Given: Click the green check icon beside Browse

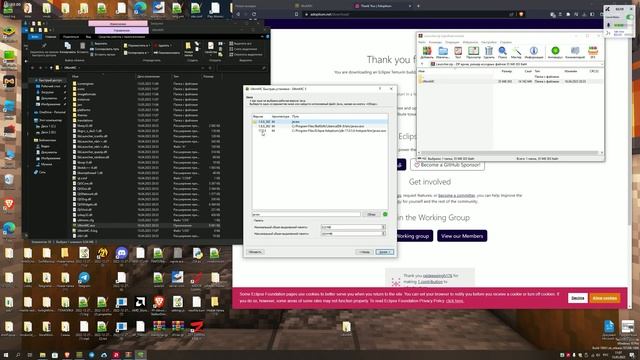Looking at the screenshot, I should click(385, 214).
